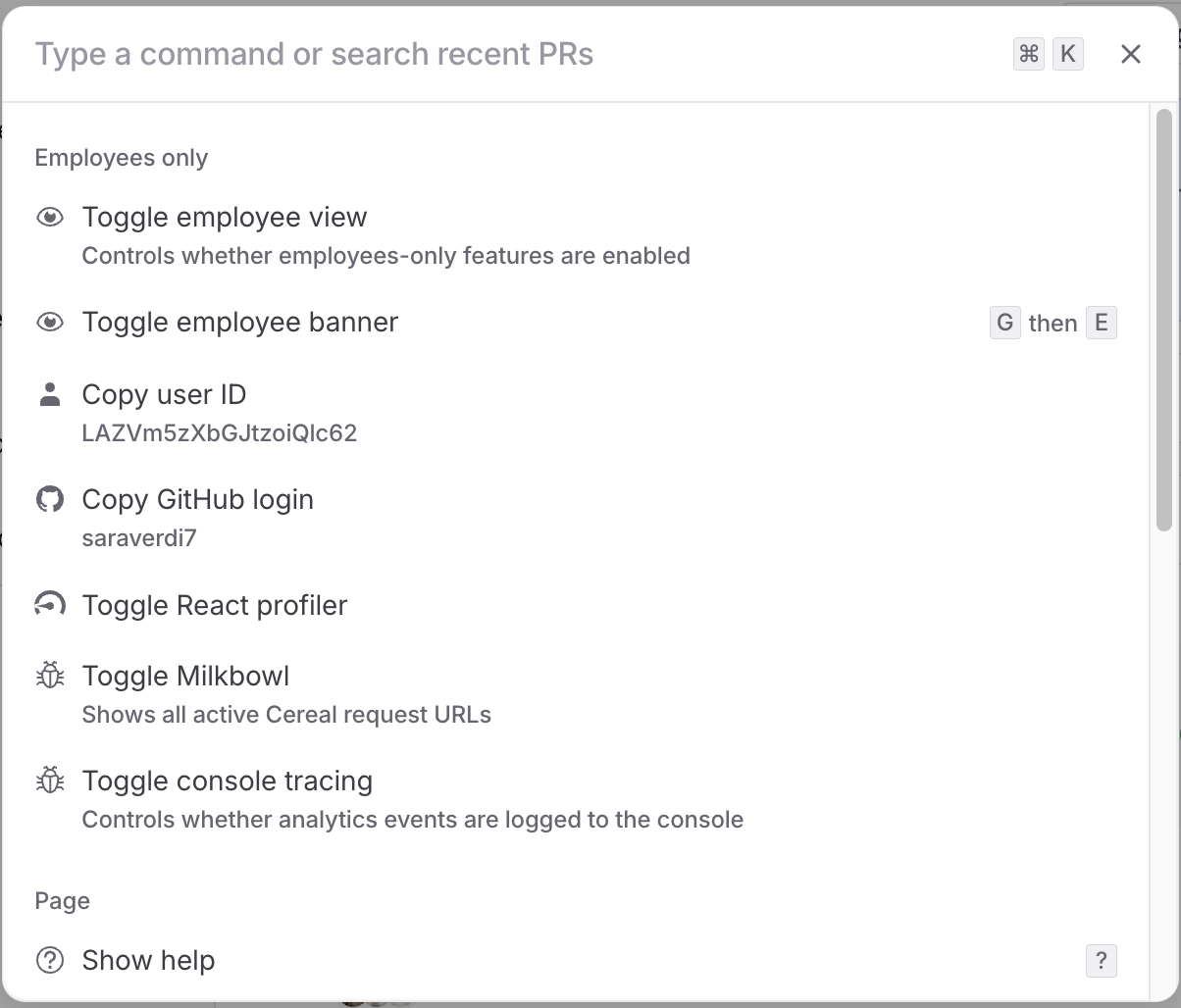Click the question mark icon for Show help

click(49, 960)
